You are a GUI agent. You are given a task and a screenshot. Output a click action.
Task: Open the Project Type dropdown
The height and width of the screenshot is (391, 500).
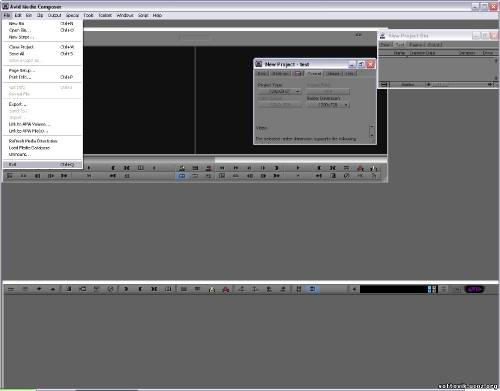[280, 91]
